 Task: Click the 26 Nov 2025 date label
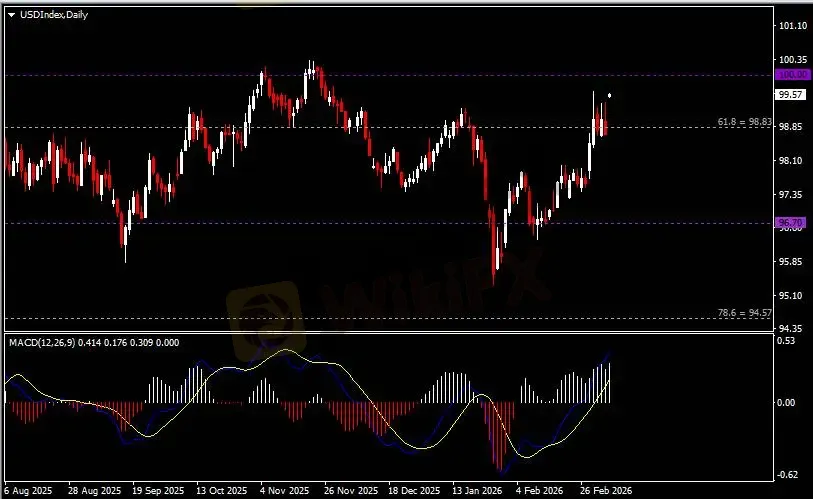click(x=352, y=491)
